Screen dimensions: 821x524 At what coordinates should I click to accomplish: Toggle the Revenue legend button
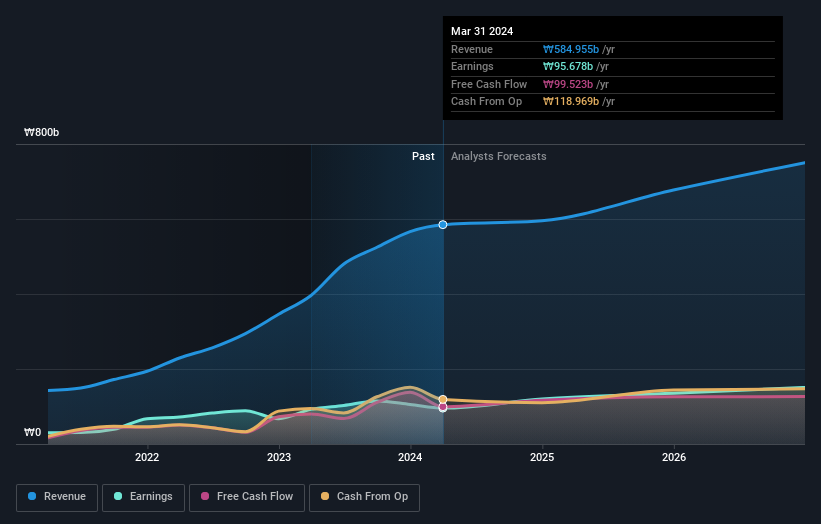point(57,497)
